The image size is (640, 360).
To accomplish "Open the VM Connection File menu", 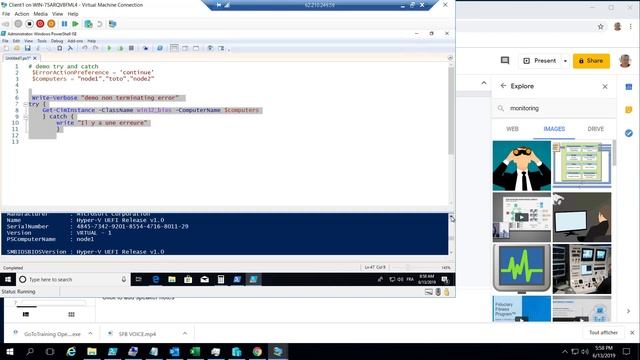I will pos(6,14).
